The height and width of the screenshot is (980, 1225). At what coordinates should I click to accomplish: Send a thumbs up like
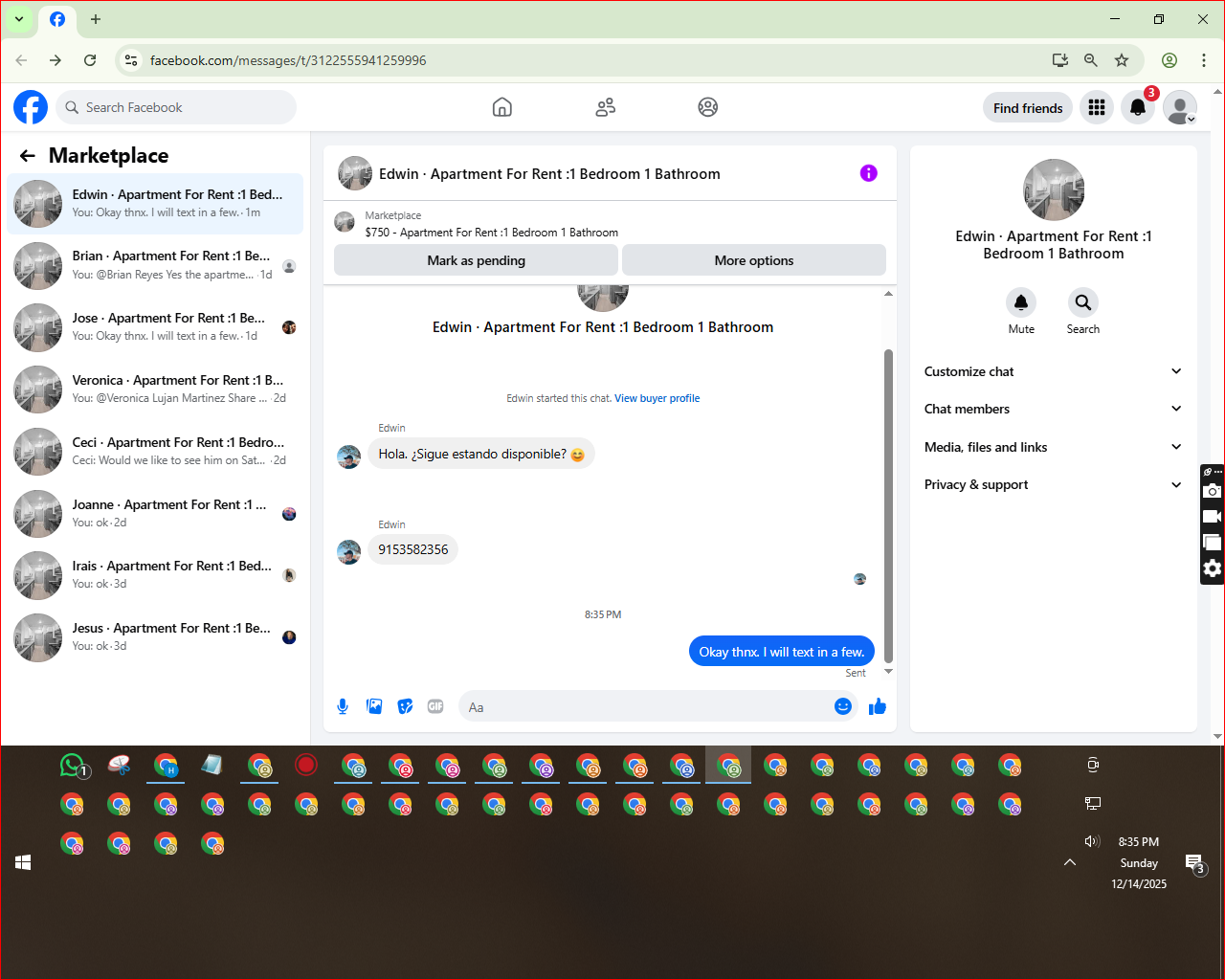[878, 706]
